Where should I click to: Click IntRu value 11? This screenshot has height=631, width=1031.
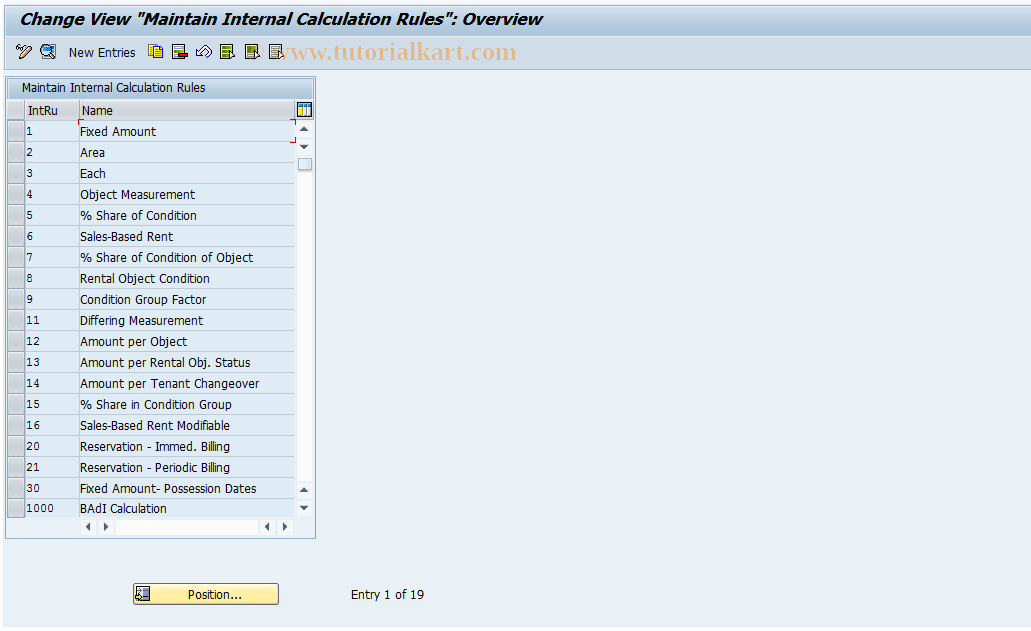(x=51, y=320)
